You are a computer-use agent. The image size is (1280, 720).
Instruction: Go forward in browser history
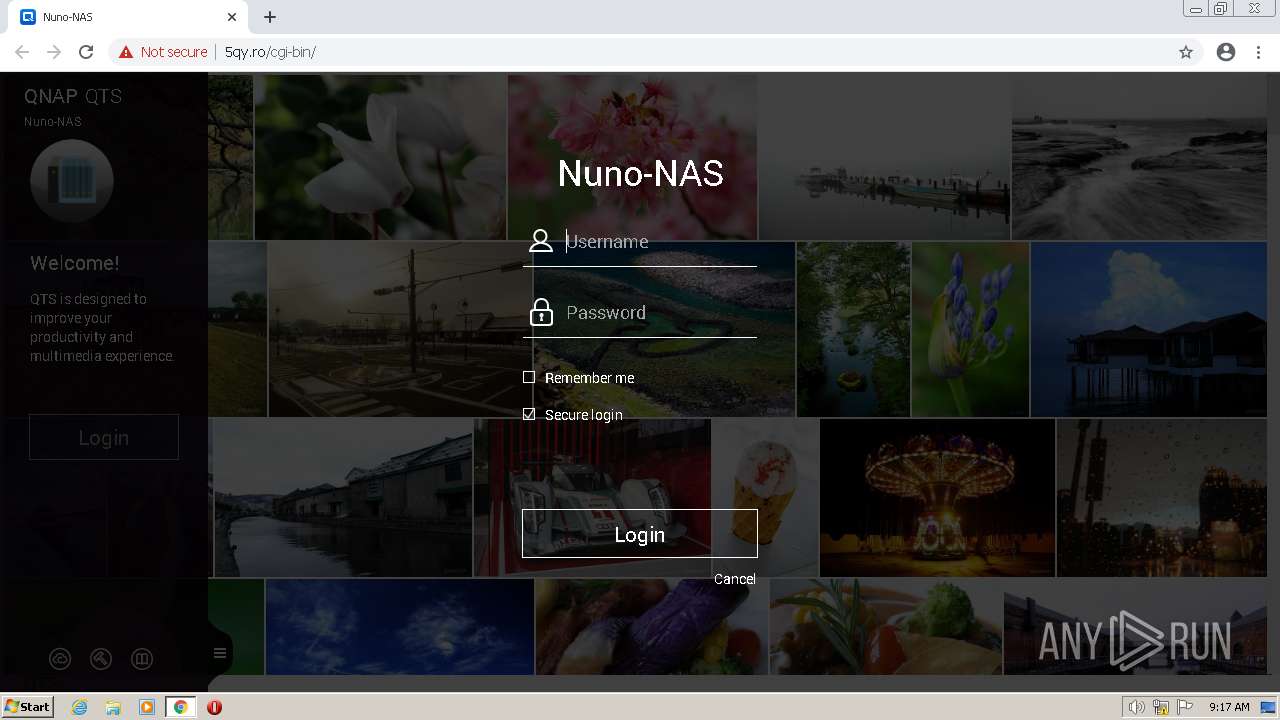54,52
